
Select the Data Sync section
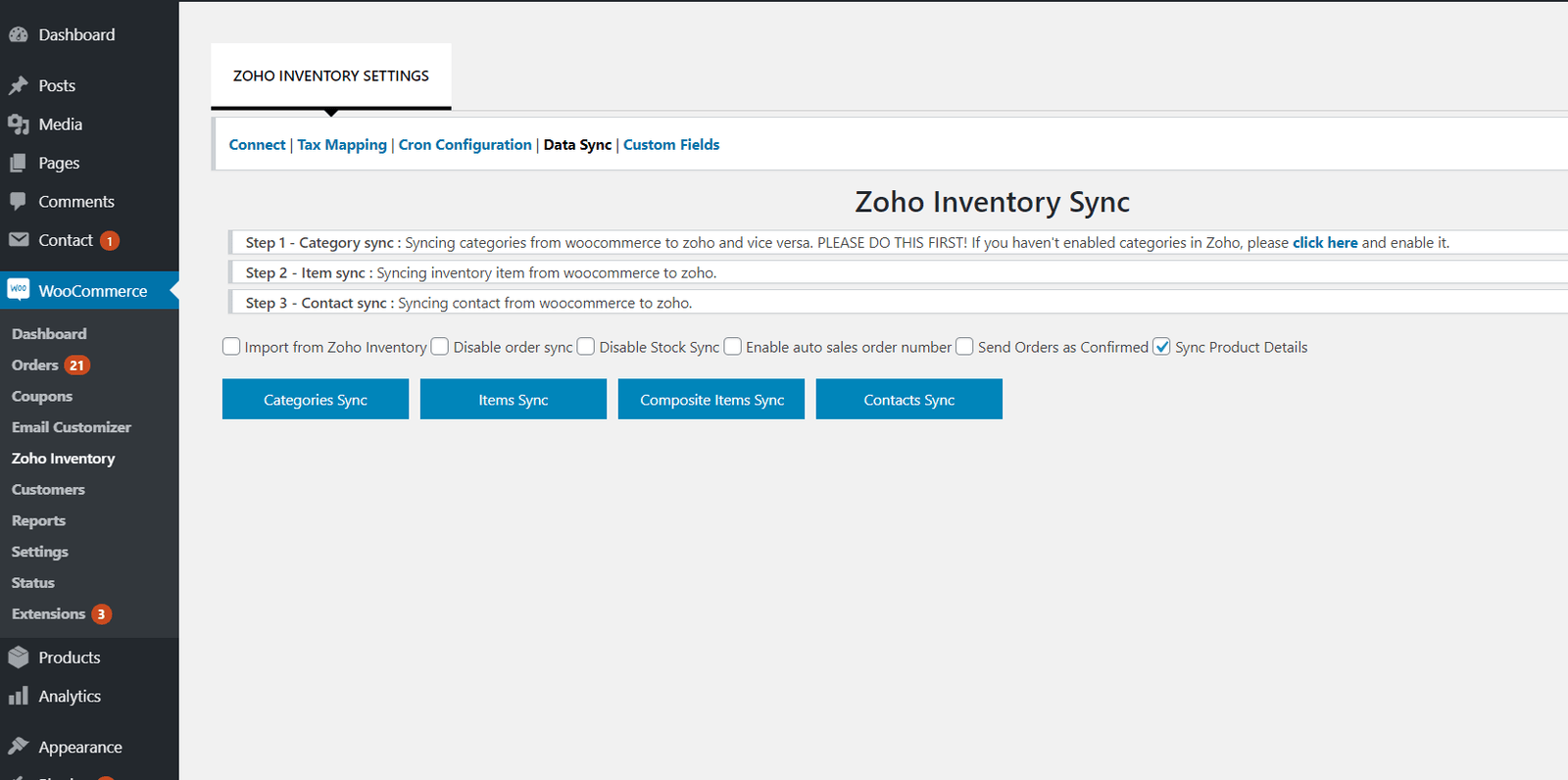tap(577, 144)
